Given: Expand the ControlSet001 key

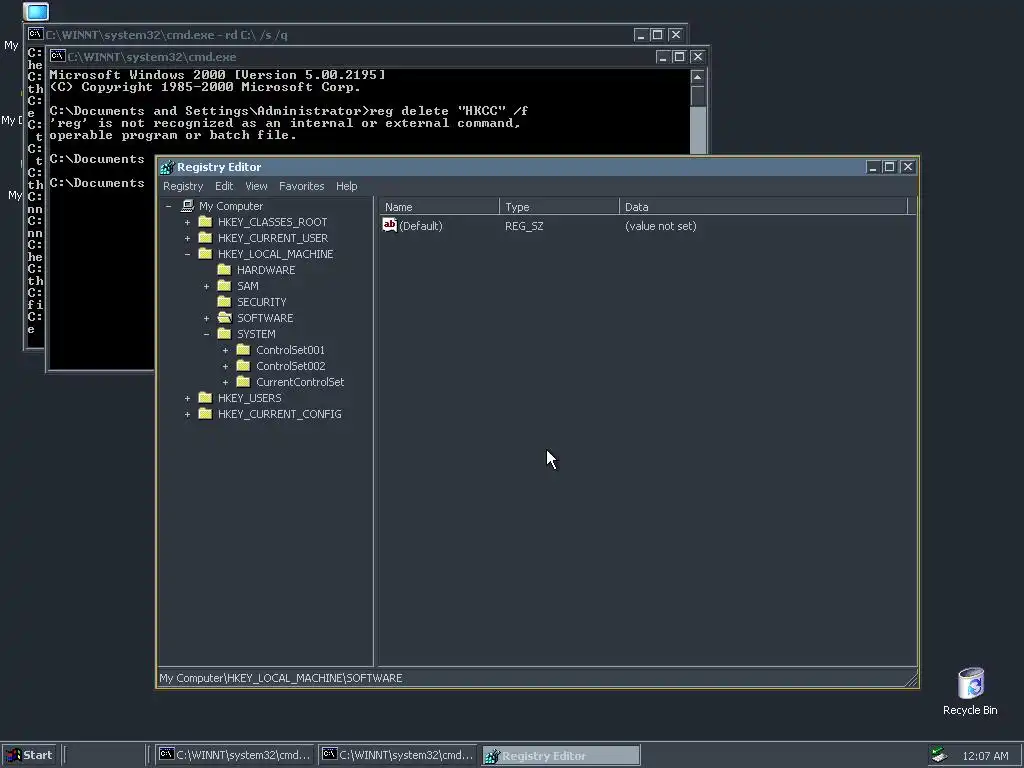Looking at the screenshot, I should click(225, 350).
